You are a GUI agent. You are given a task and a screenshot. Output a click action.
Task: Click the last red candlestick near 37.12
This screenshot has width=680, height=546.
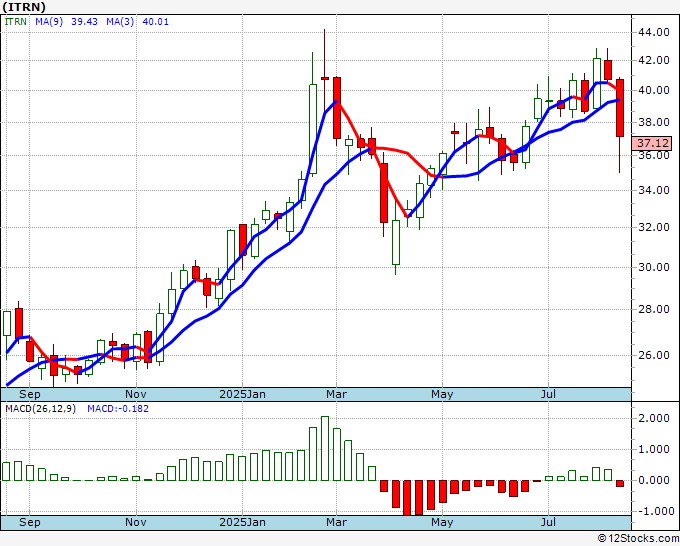(620, 108)
